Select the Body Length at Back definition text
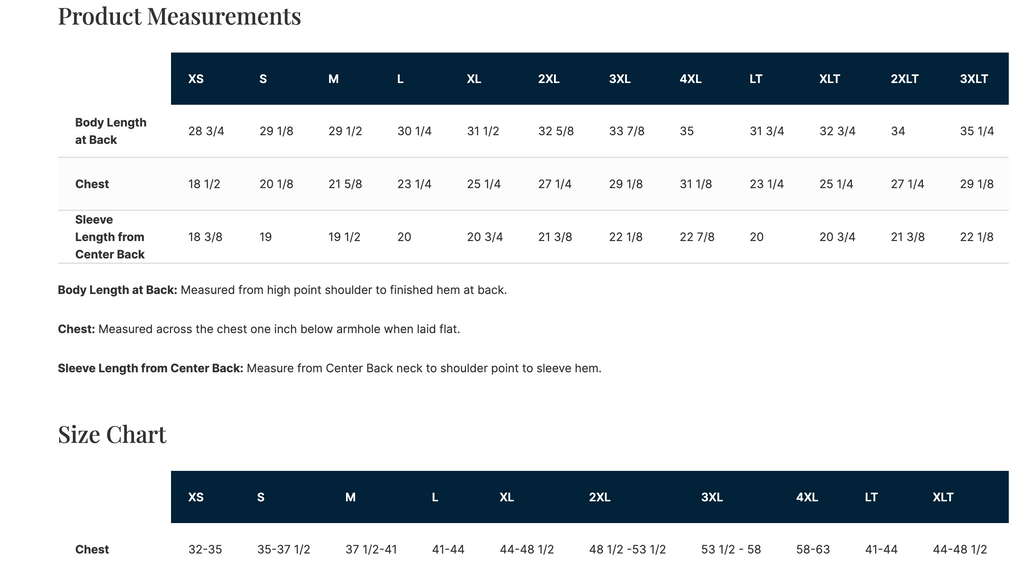 coord(282,290)
